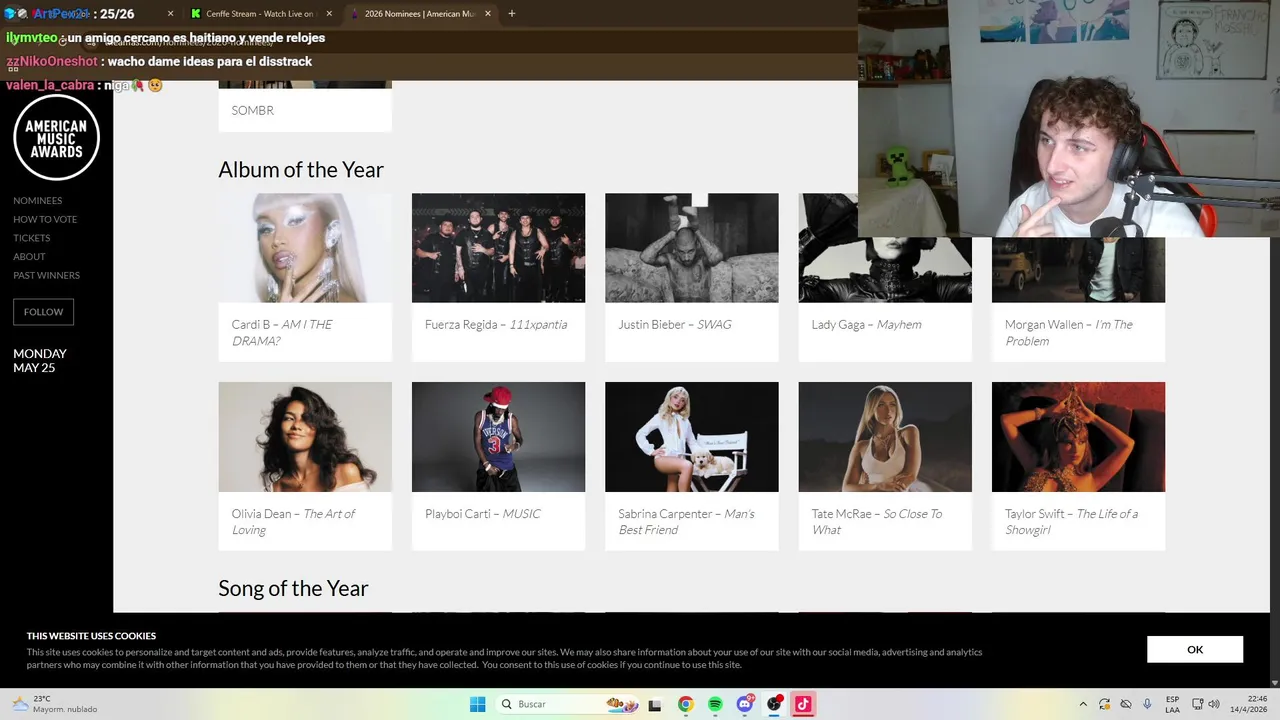The image size is (1280, 720).
Task: Click 'Tate McRae – So Close To What' caption
Action: 877,522
